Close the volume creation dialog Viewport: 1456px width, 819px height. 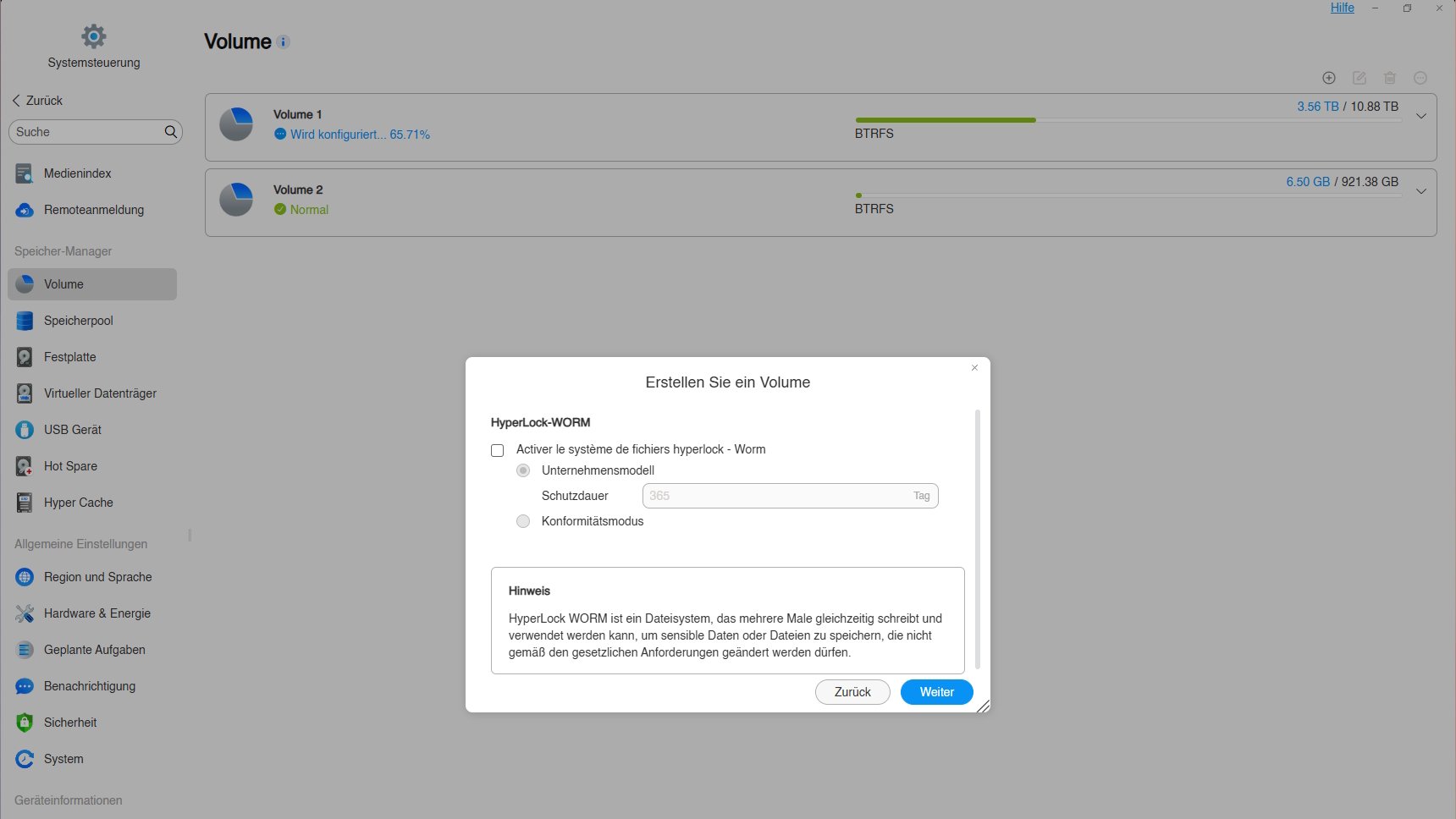pos(974,367)
